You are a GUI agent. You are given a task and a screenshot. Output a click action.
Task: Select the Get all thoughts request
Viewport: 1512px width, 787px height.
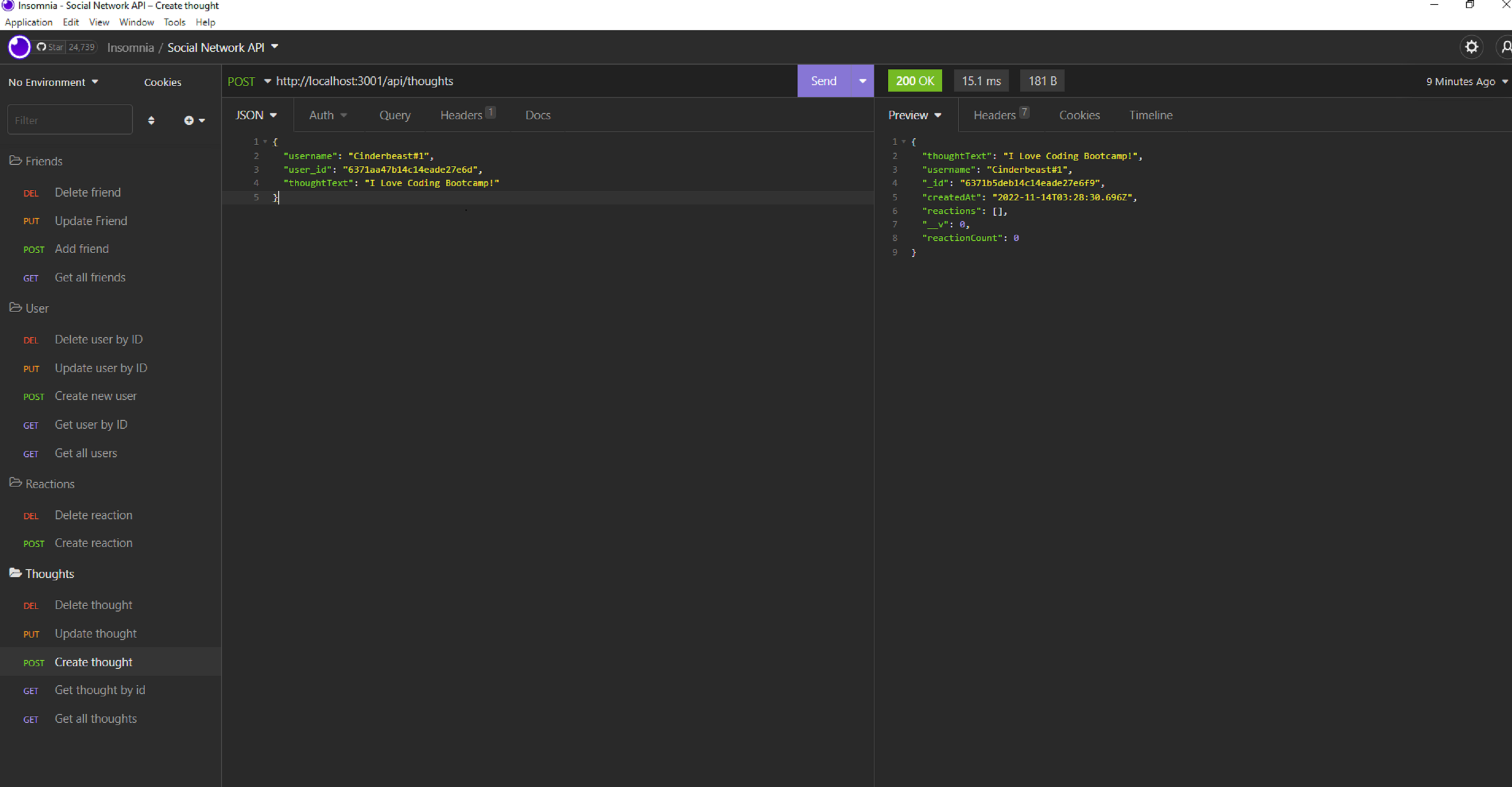tap(95, 718)
